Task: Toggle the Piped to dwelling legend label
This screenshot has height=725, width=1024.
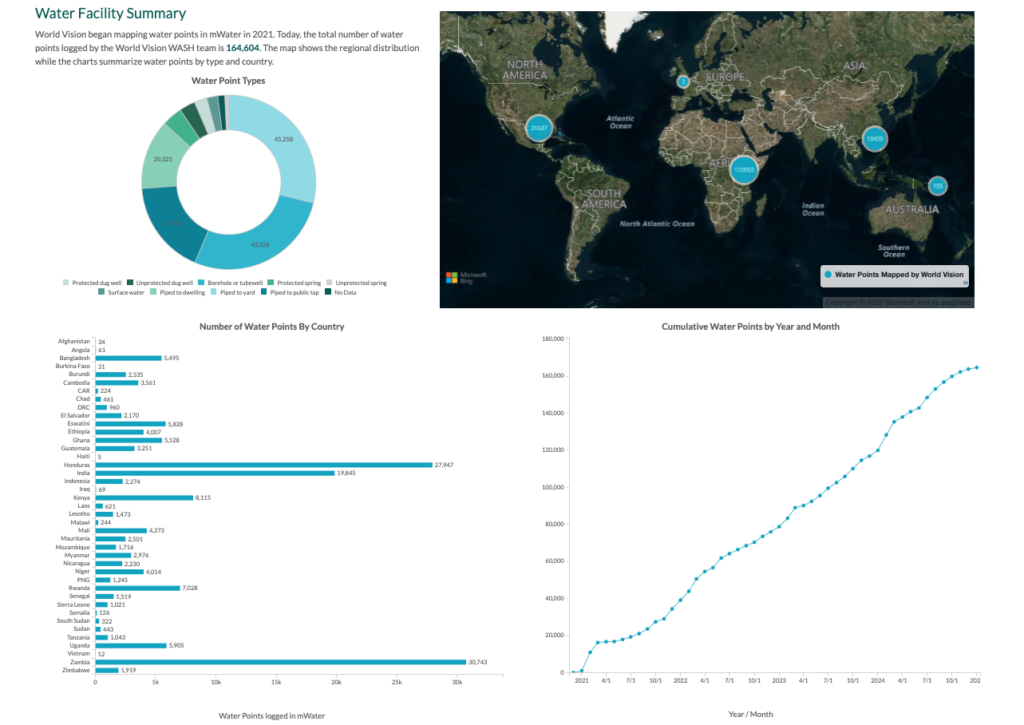Action: tap(182, 293)
